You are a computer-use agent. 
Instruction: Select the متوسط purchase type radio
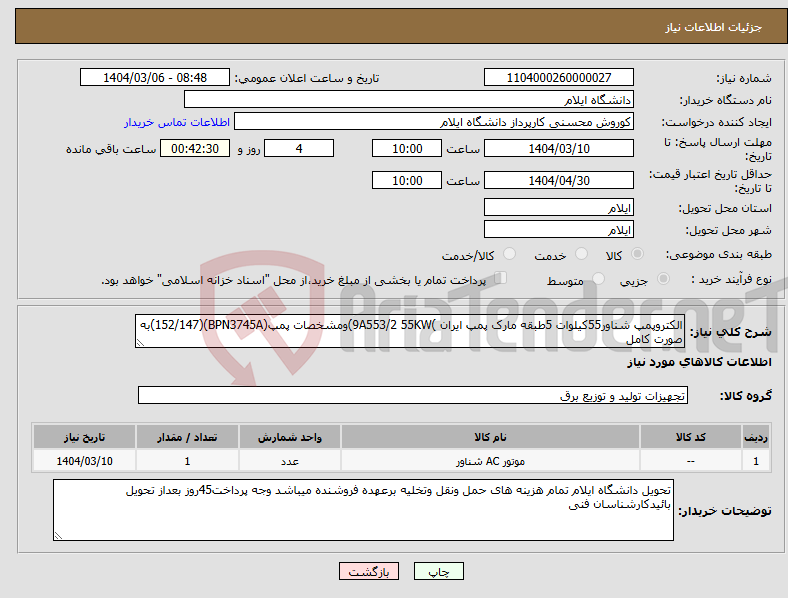(598, 278)
